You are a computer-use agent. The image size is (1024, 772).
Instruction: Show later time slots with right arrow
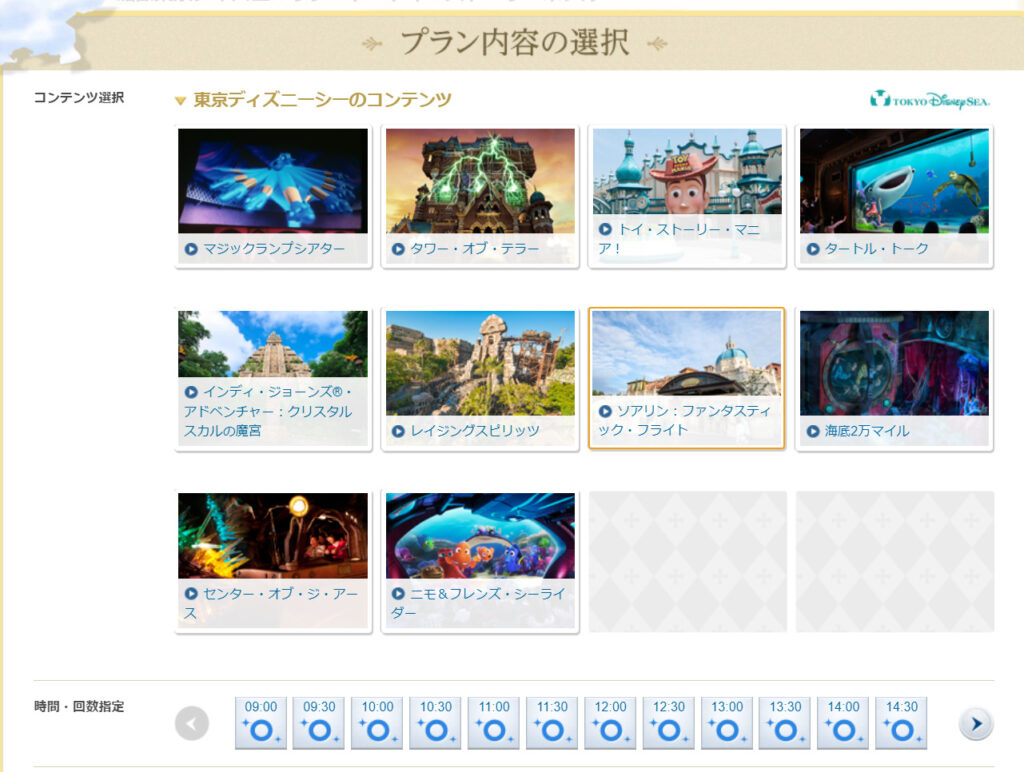pyautogui.click(x=976, y=724)
